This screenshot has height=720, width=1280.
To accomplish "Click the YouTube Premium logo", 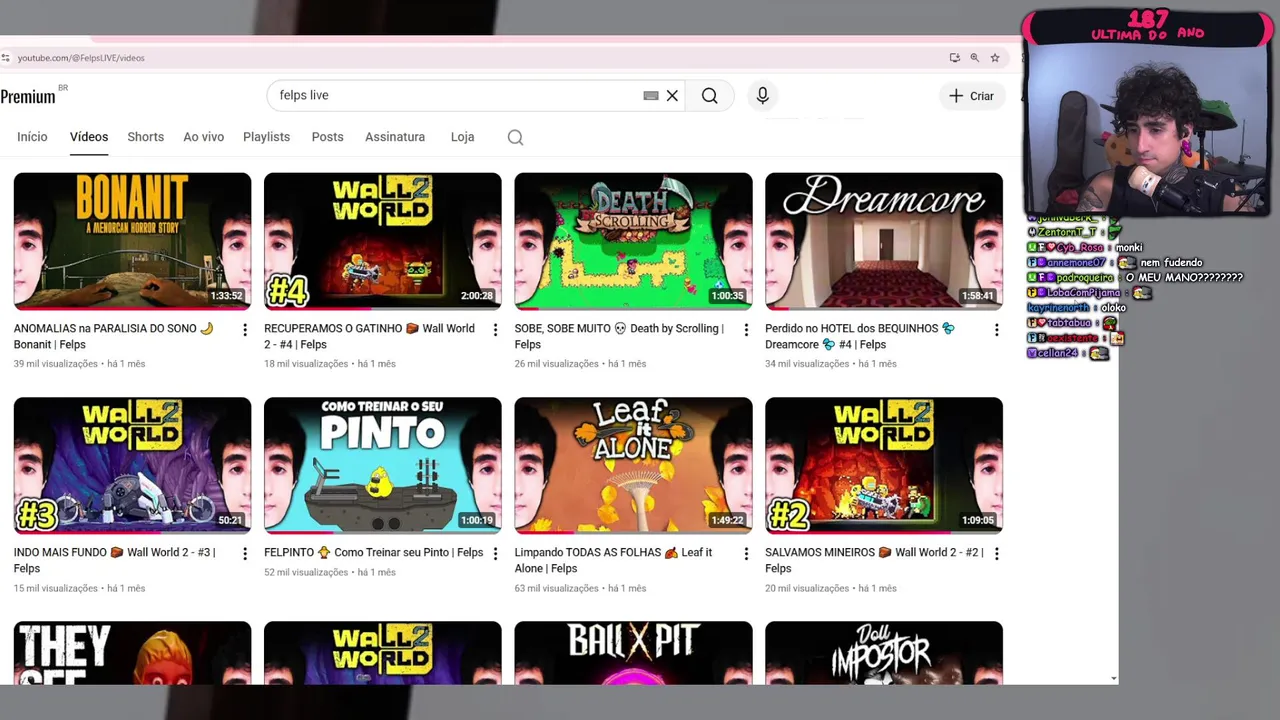I will pyautogui.click(x=30, y=96).
